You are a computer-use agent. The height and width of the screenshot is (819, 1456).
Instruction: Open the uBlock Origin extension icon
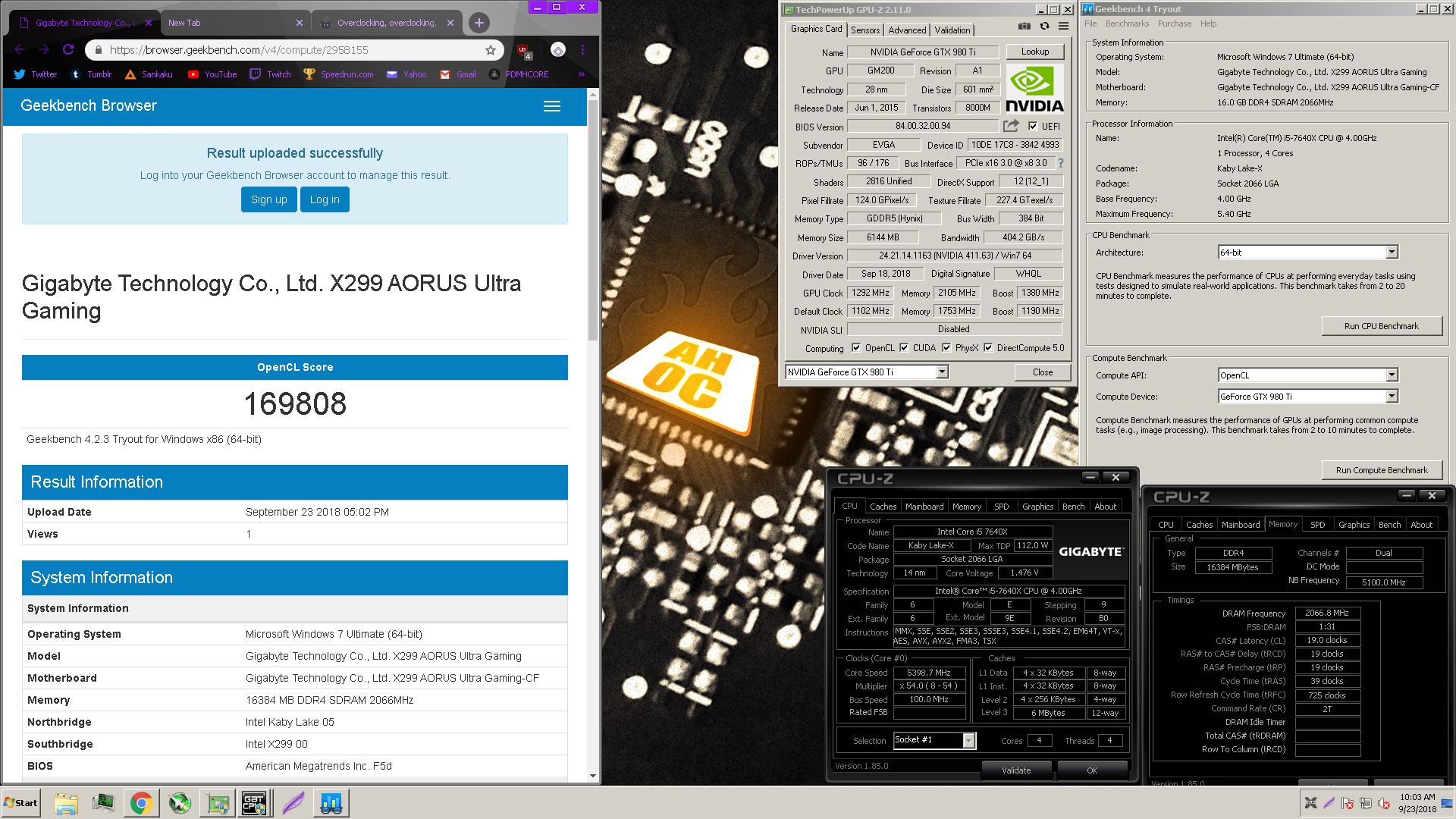click(x=523, y=50)
